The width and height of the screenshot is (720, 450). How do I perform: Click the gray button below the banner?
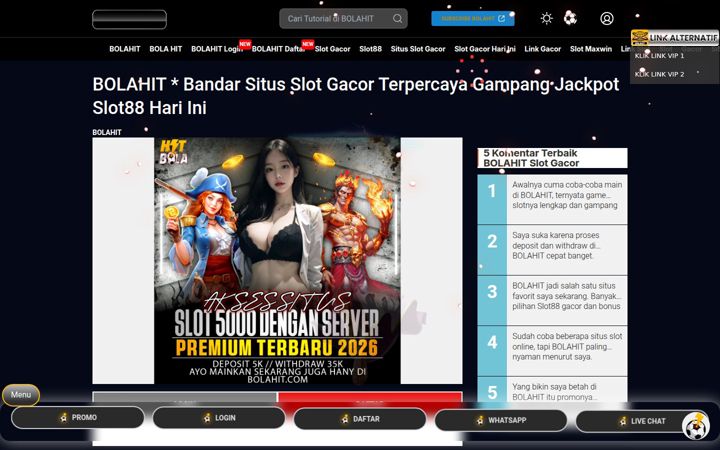pyautogui.click(x=185, y=398)
